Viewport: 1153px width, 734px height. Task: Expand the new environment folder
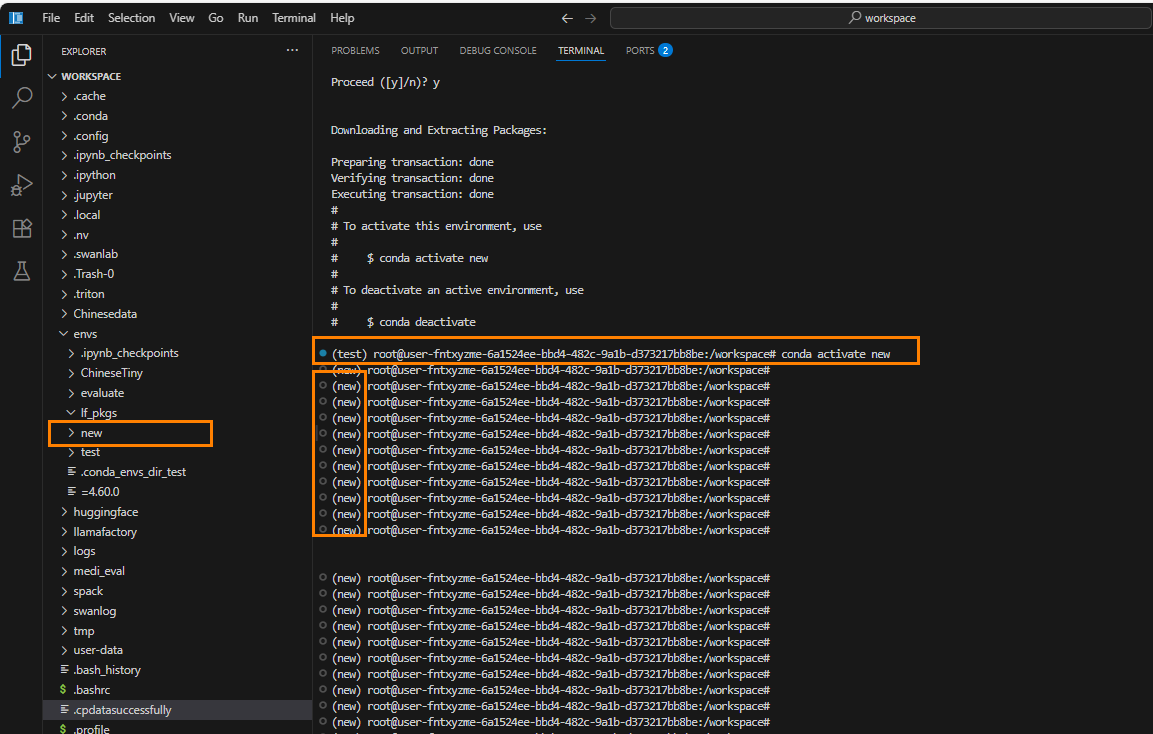click(91, 433)
